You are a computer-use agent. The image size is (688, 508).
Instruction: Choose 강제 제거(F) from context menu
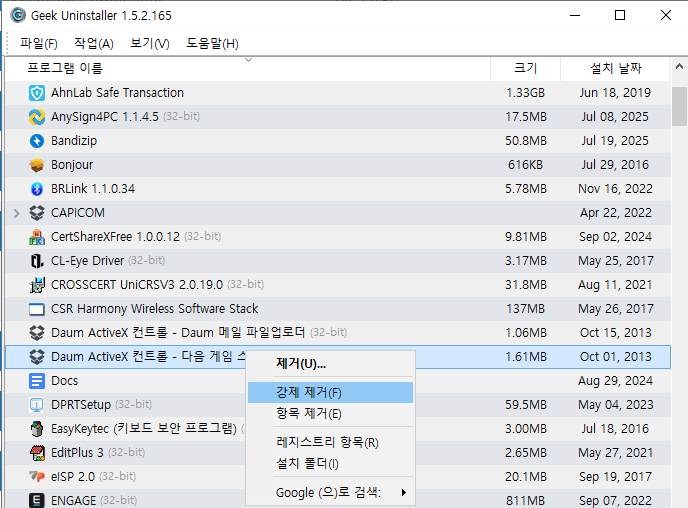click(x=330, y=392)
